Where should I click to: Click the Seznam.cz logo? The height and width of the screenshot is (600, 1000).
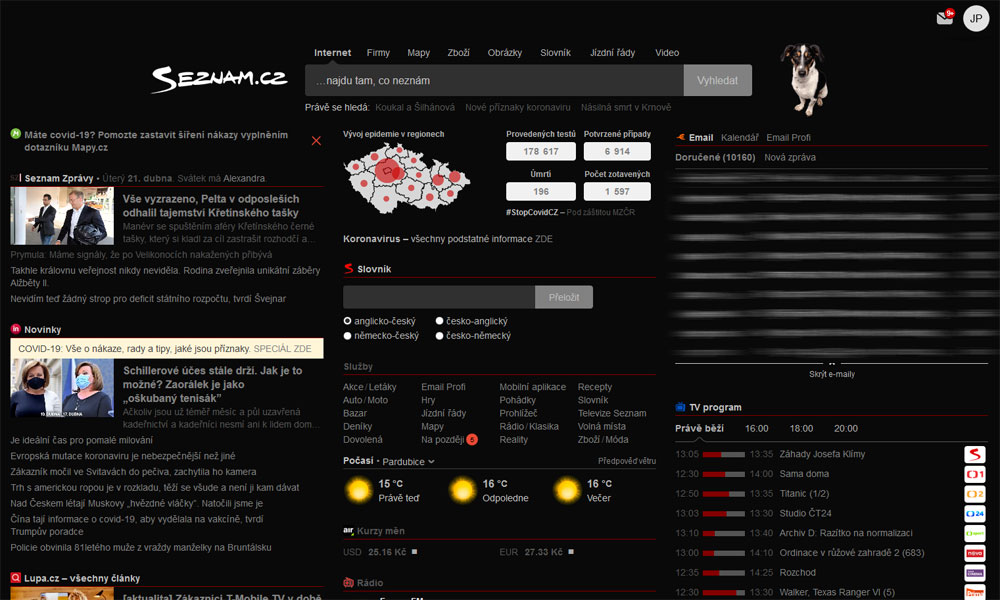(219, 79)
